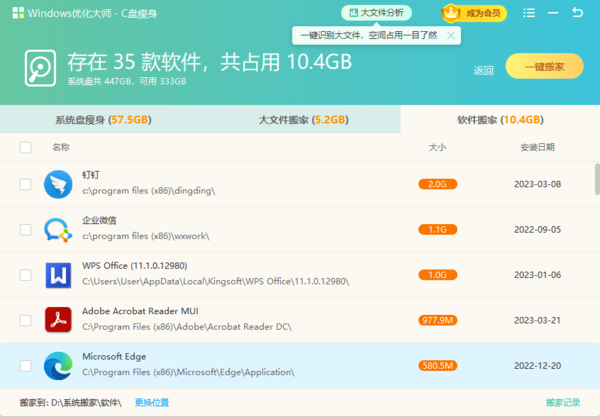600x417 pixels.
Task: Dismiss the large file tooltip with X
Action: [x=451, y=35]
